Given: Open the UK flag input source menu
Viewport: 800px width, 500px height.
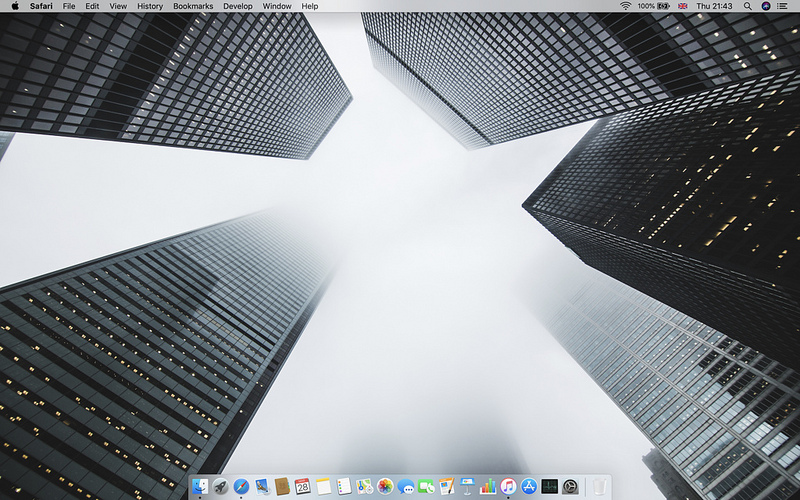Looking at the screenshot, I should (682, 6).
